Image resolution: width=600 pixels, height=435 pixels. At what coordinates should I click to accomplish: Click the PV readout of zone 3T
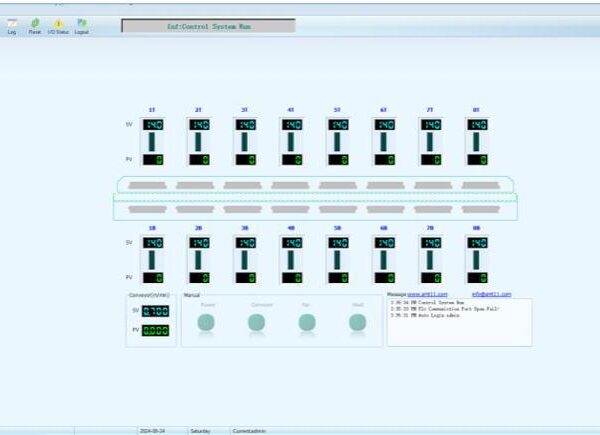tap(246, 160)
